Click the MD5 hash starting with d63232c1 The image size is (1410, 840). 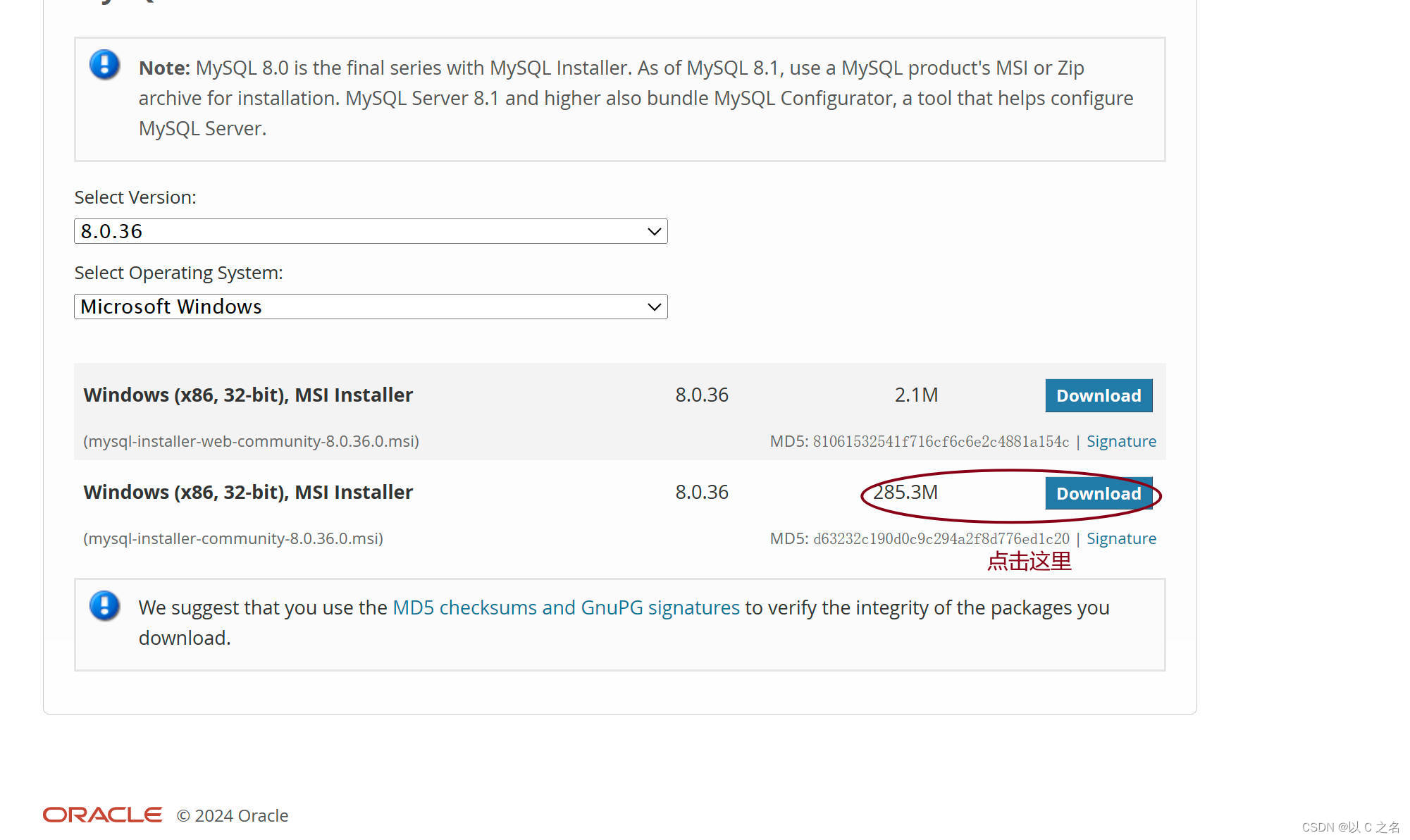click(x=940, y=538)
